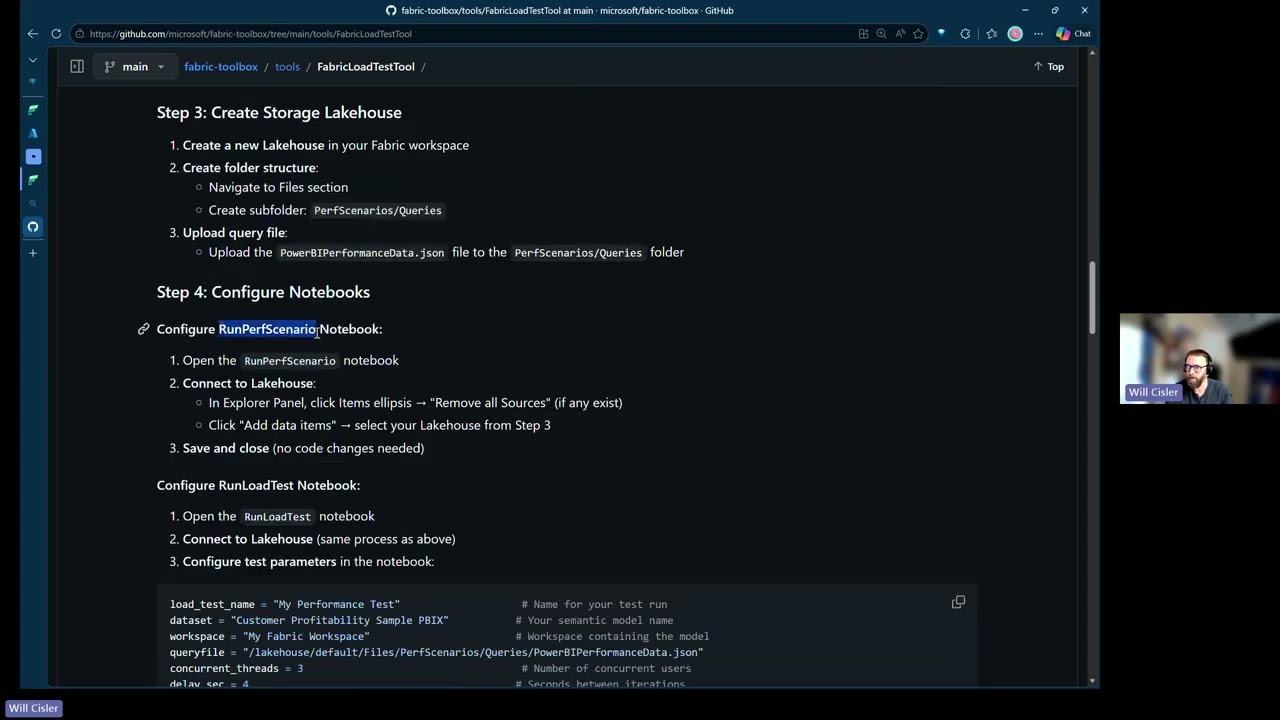Screen dimensions: 1280x720
Task: Open the browser extensions puzzle icon
Action: (965, 34)
